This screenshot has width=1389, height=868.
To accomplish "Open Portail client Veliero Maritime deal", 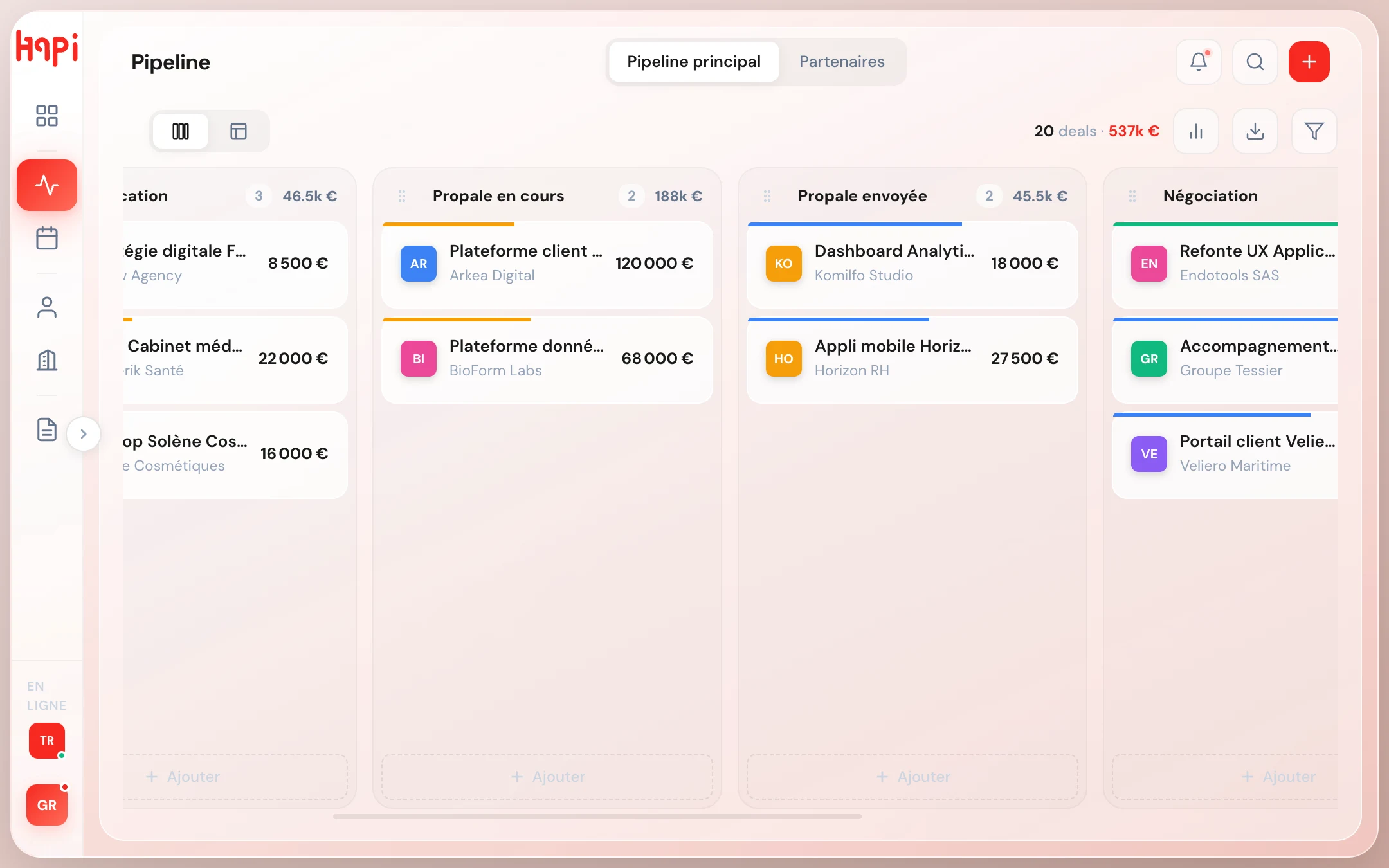I will [1225, 455].
